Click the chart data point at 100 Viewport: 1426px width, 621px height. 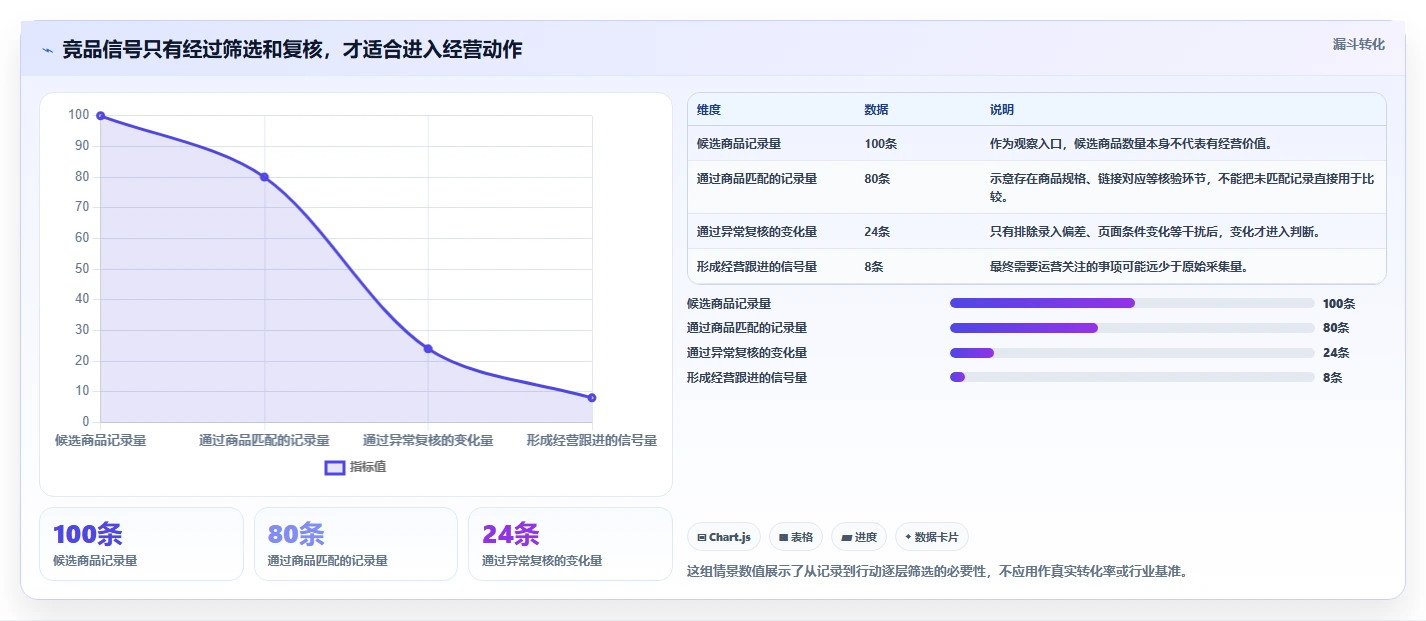101,116
